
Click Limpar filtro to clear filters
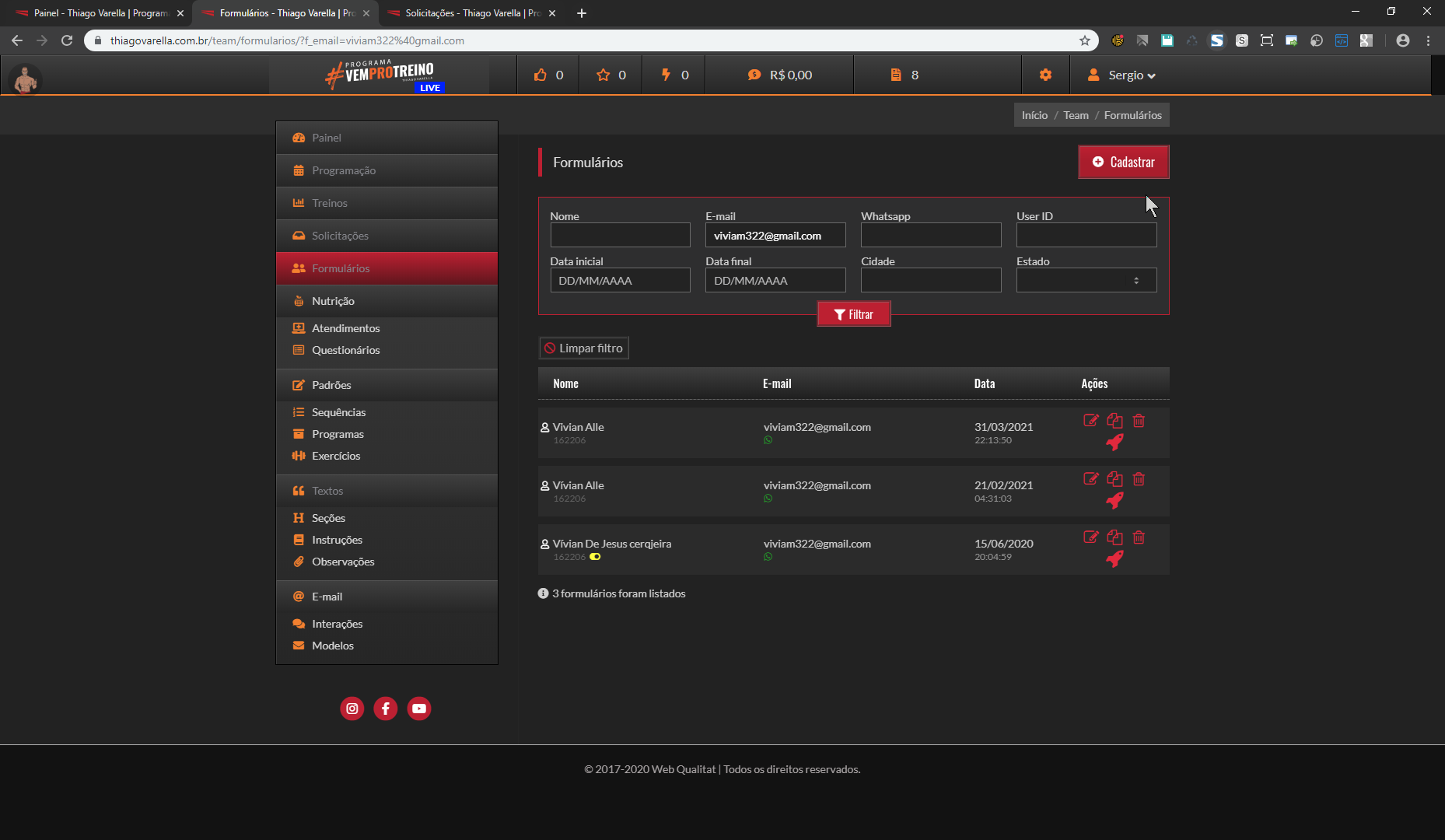click(583, 348)
